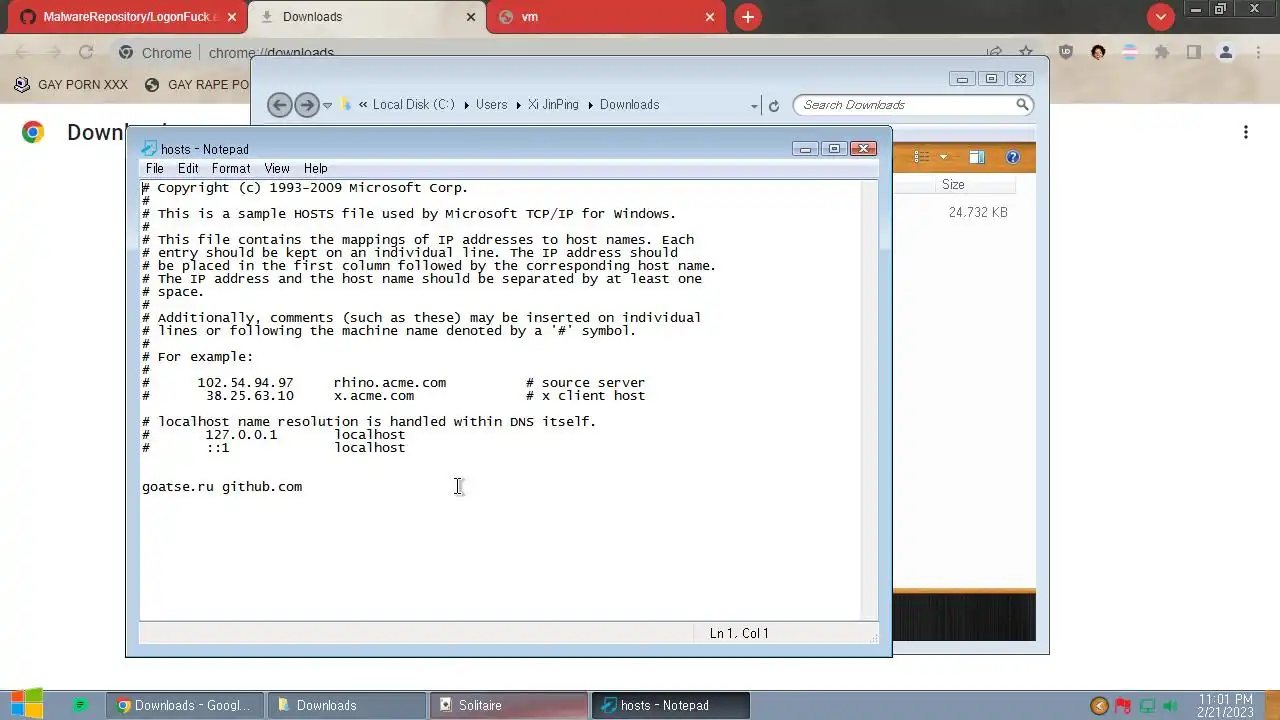
Task: Open Action Center flag icon
Action: point(1123,706)
